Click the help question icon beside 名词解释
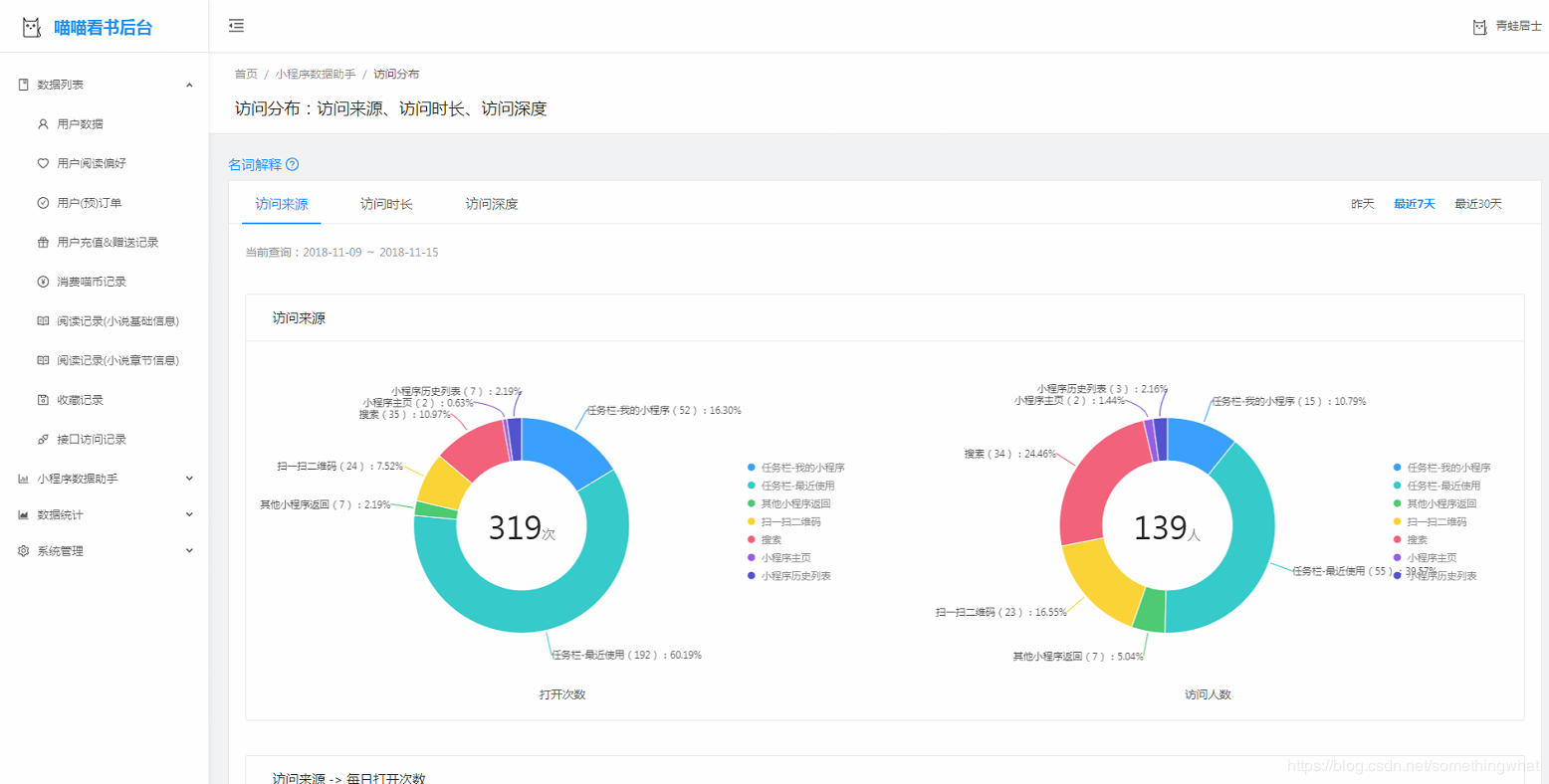 [x=292, y=164]
